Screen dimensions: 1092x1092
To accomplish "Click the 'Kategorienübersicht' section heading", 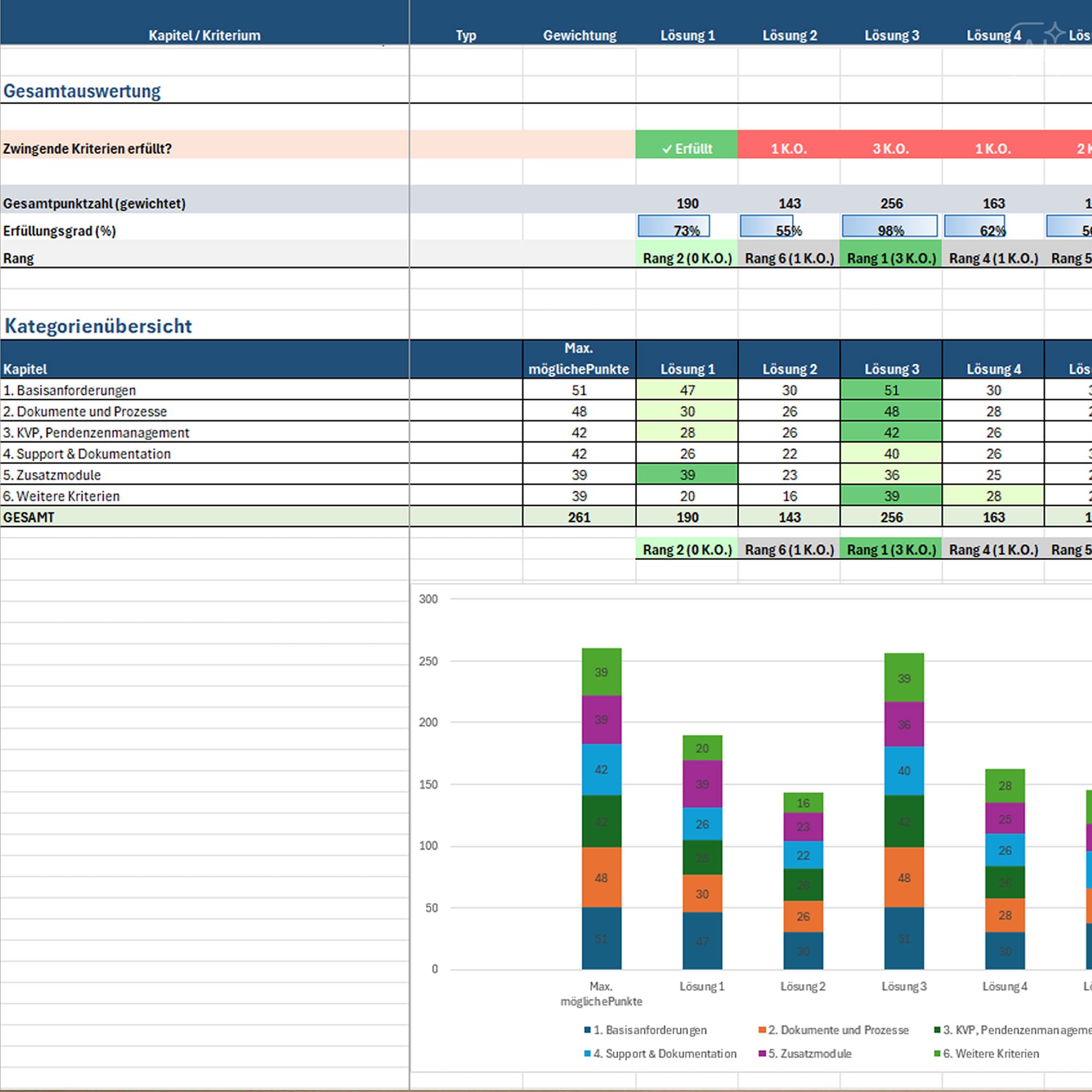I will pos(98,326).
